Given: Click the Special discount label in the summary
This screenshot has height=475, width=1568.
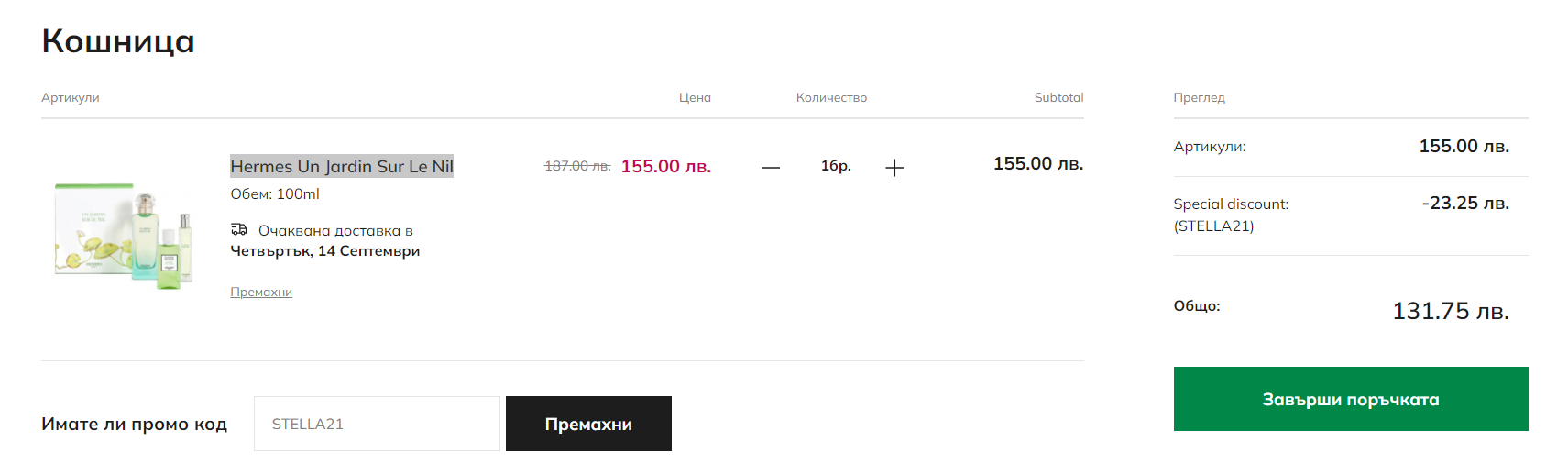Looking at the screenshot, I should (1231, 204).
